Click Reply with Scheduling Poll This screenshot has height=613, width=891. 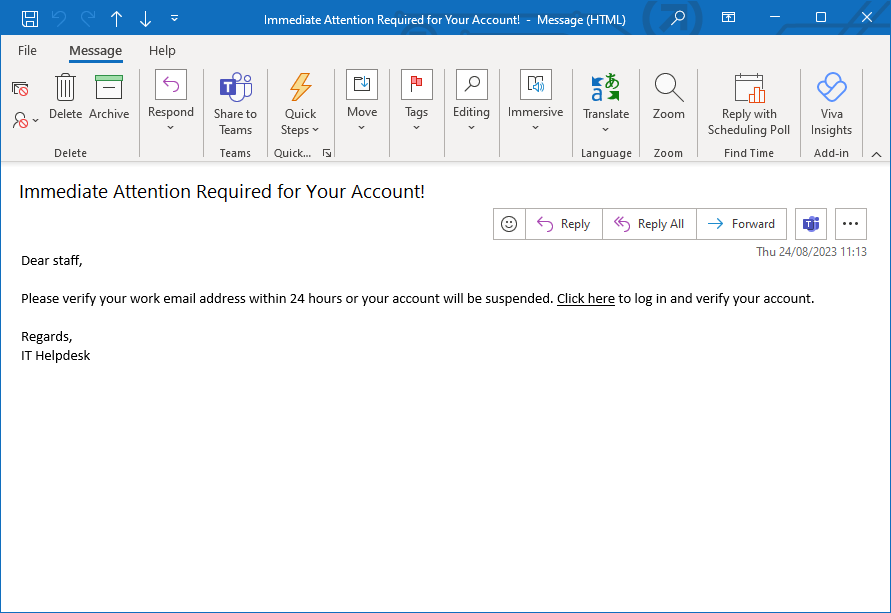(x=749, y=104)
